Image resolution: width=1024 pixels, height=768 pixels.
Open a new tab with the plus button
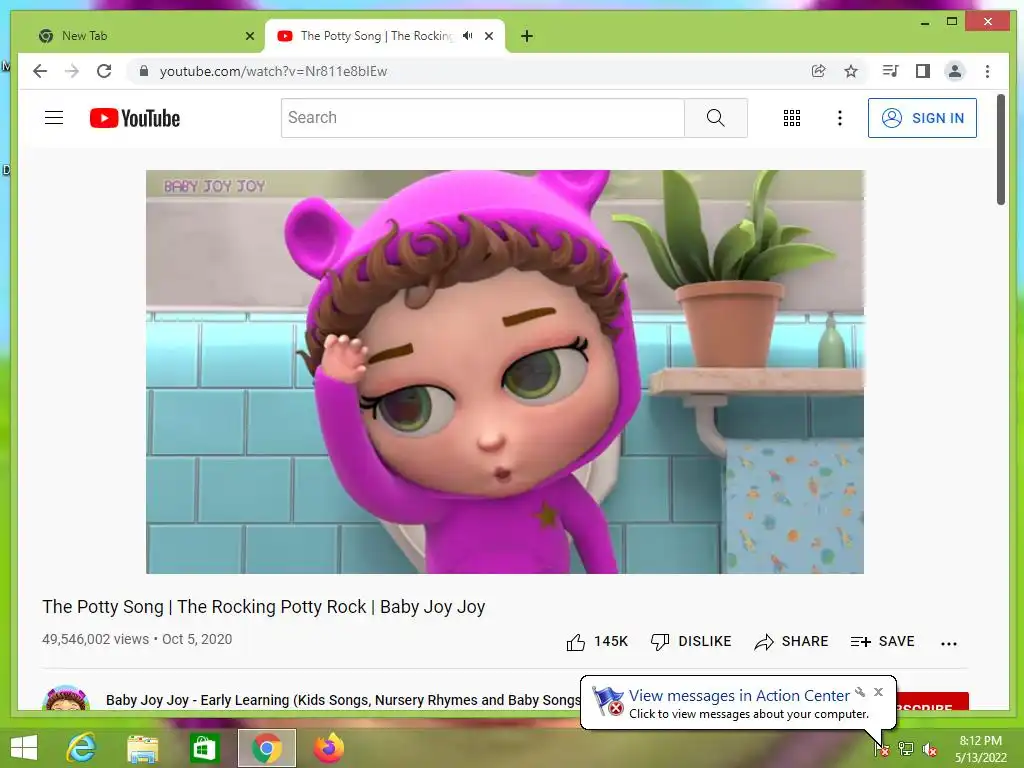pos(527,36)
